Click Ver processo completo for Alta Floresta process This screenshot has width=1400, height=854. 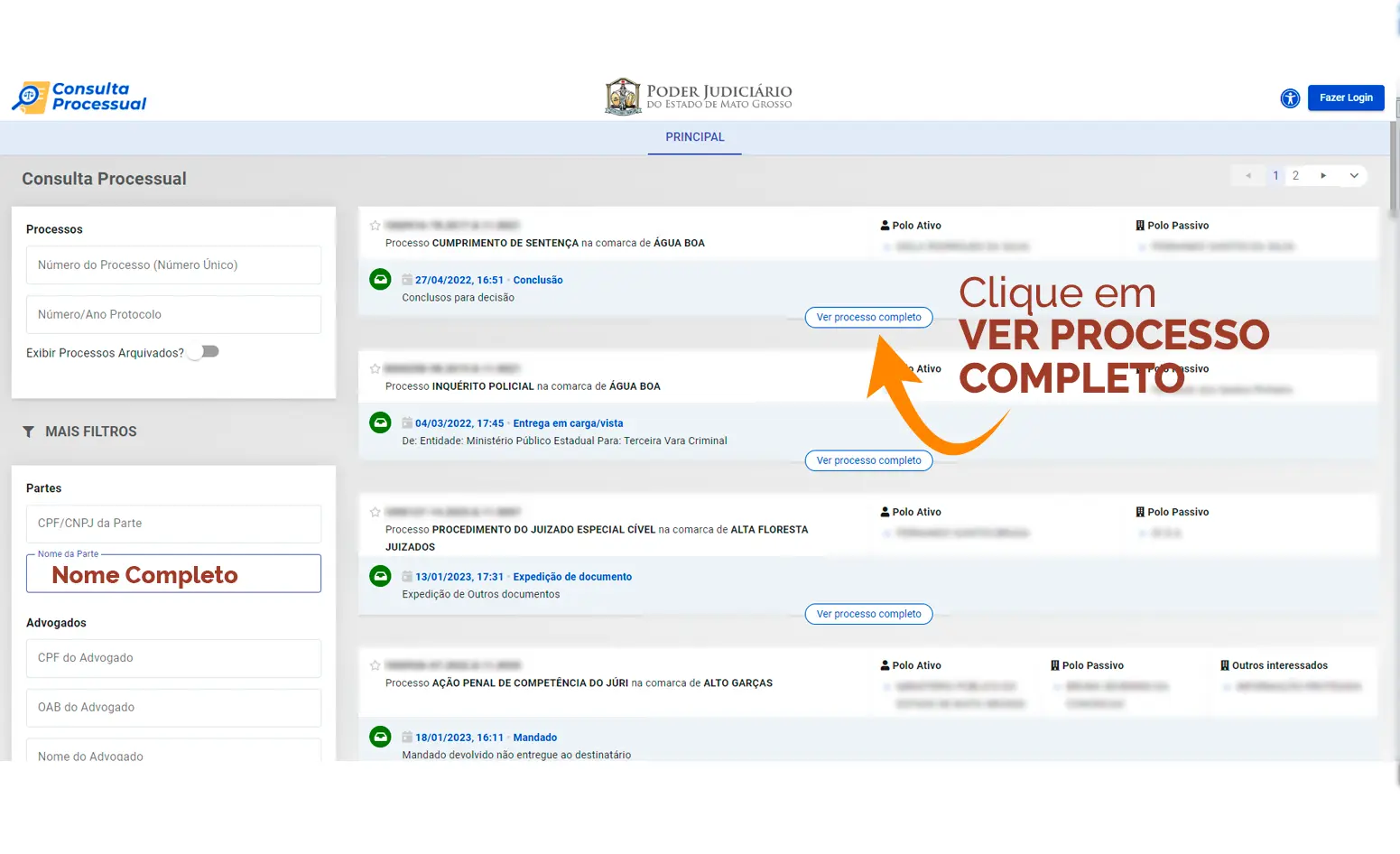tap(868, 614)
